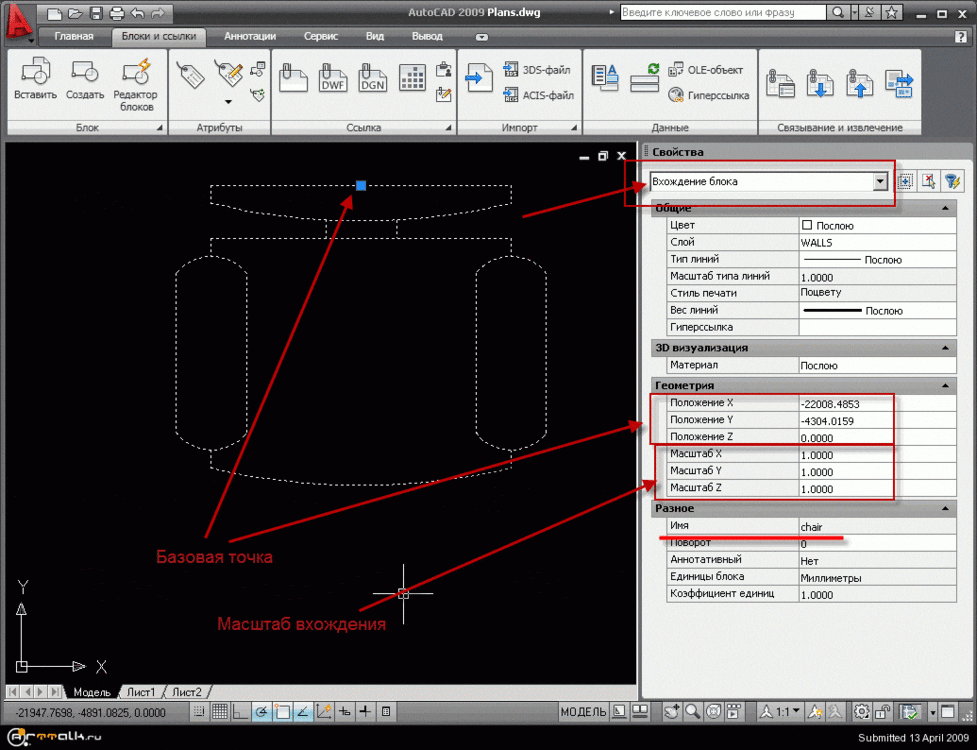Toggle ortho mode in the status bar

[238, 712]
